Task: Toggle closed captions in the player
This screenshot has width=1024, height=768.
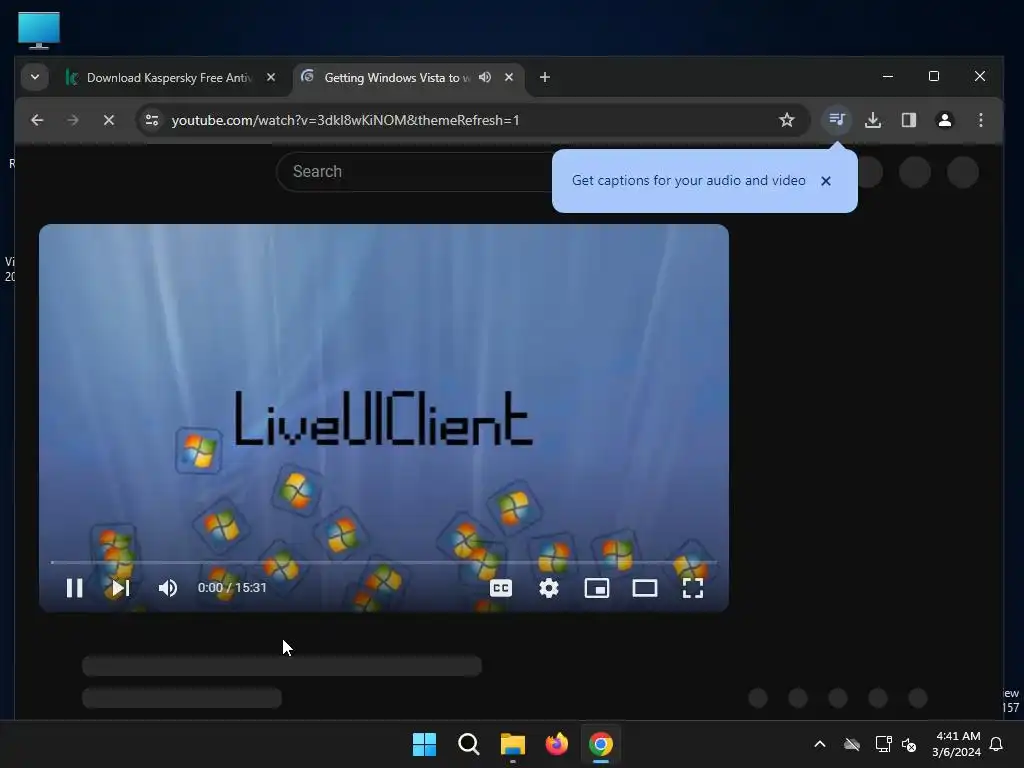Action: [x=501, y=588]
